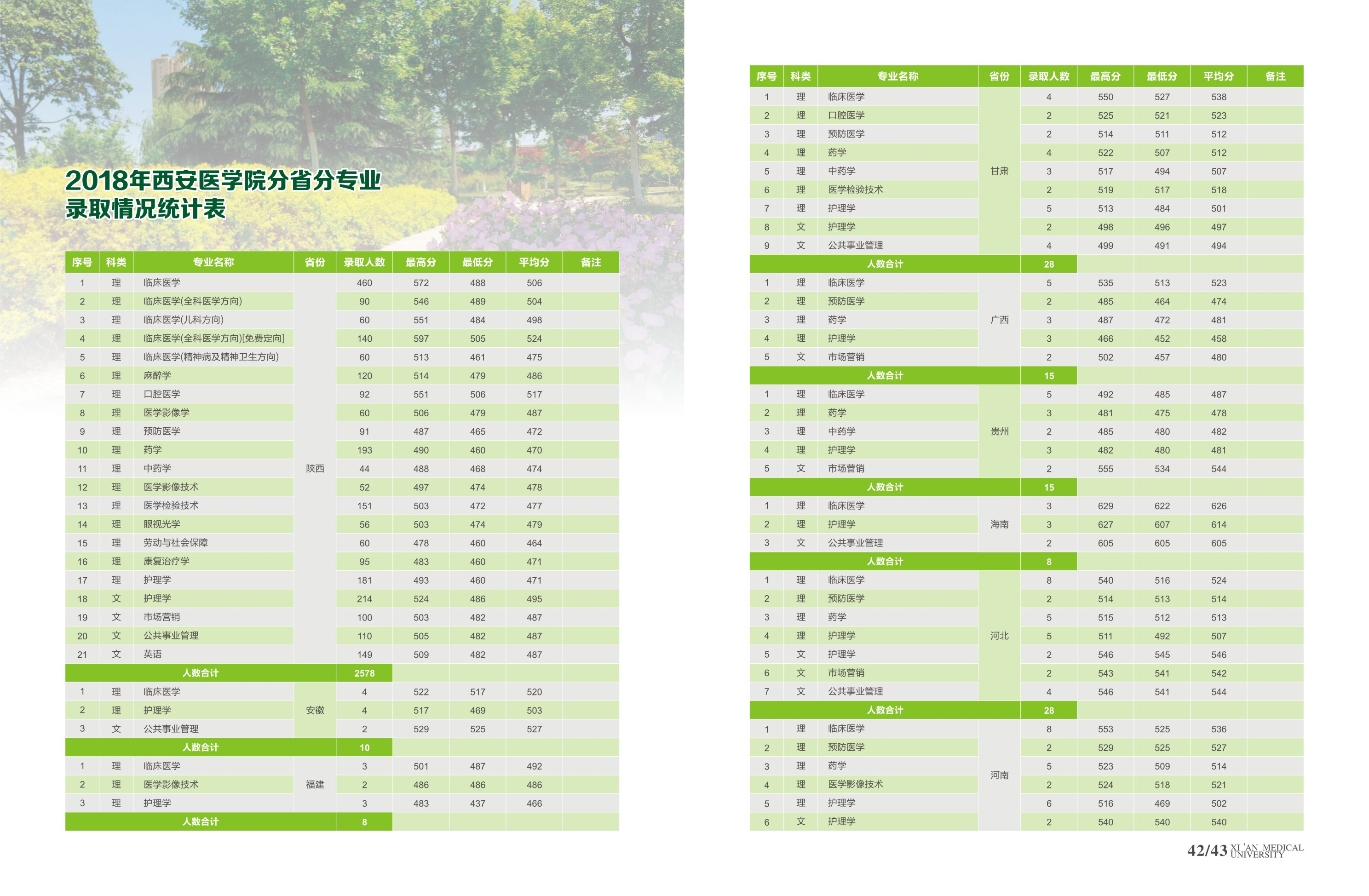Select the 陕西 province cell
1369x896 pixels.
coord(315,469)
